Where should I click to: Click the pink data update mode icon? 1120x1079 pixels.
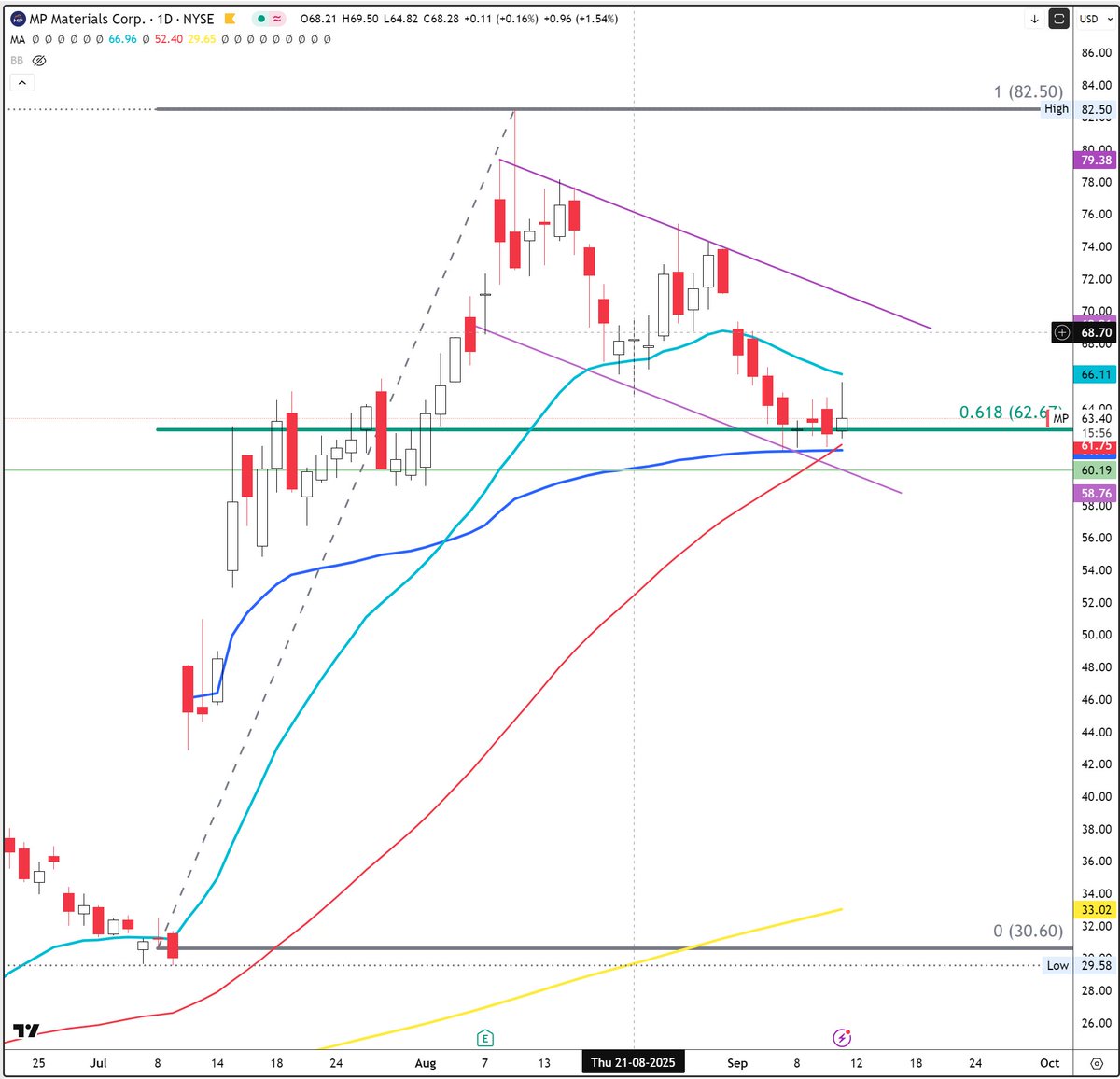(x=278, y=19)
